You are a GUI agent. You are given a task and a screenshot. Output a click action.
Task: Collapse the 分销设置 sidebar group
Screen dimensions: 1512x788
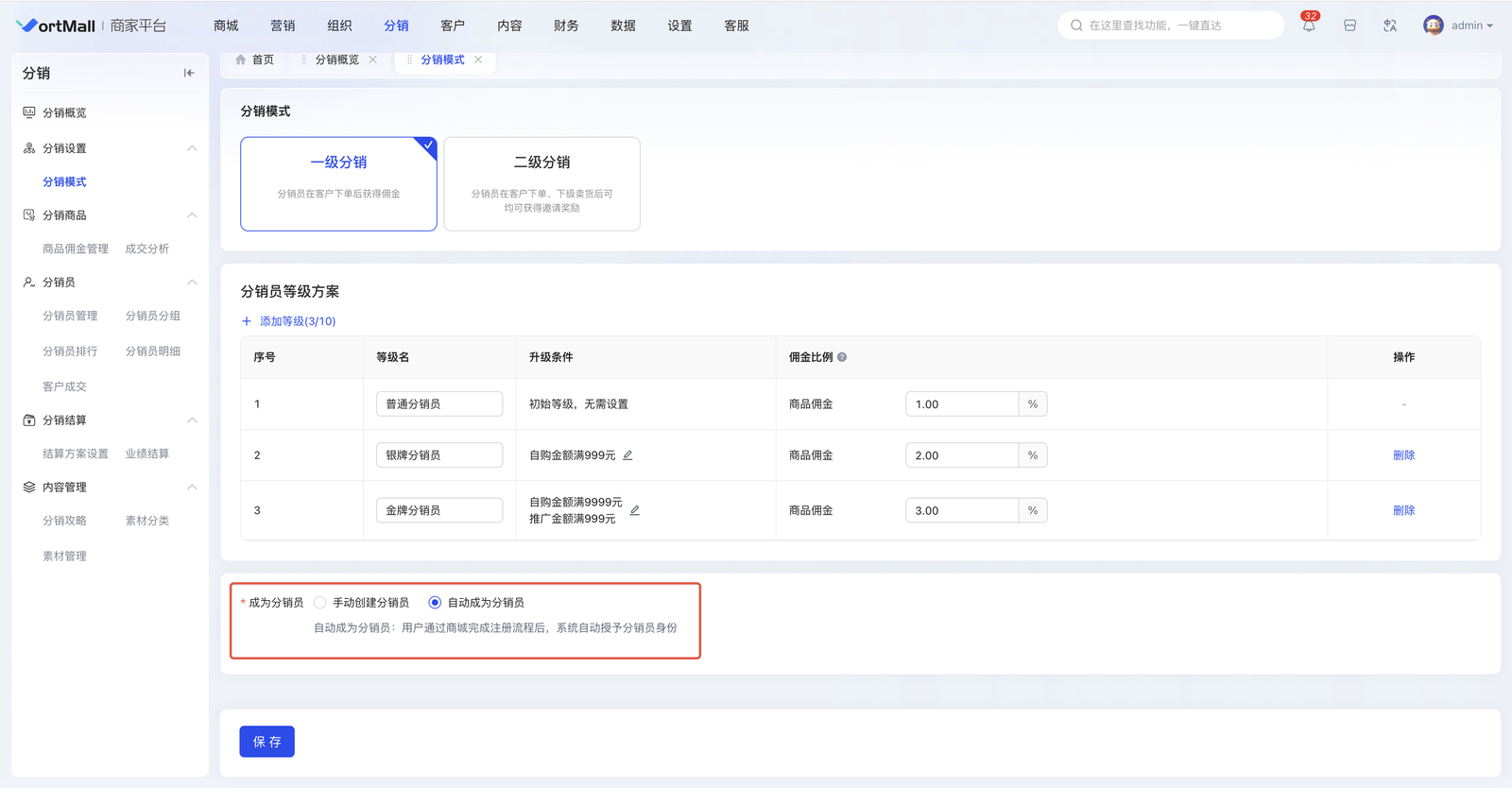(x=192, y=148)
